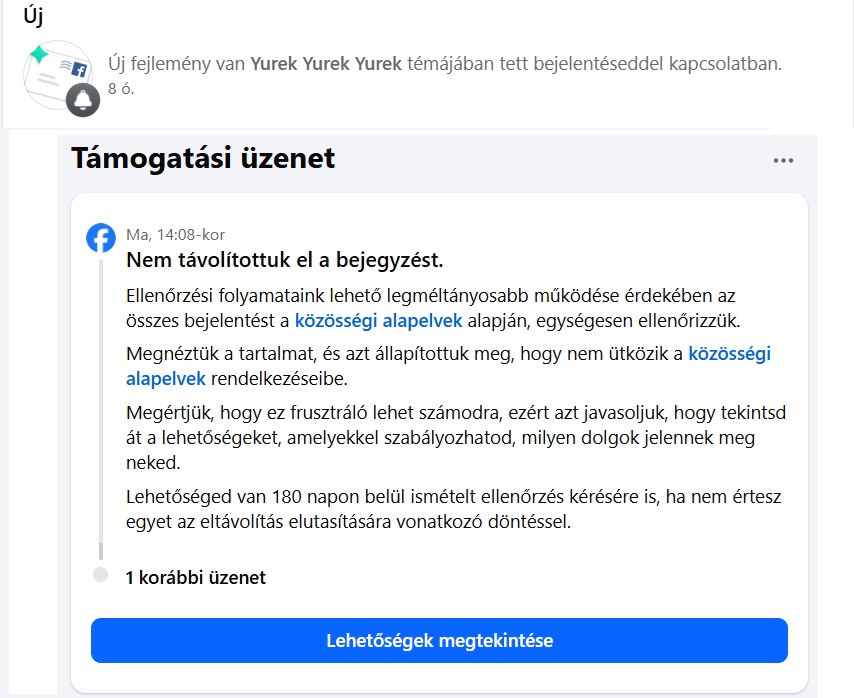Click the envelope notification thumbnail icon
The height and width of the screenshot is (698, 854).
(x=58, y=73)
